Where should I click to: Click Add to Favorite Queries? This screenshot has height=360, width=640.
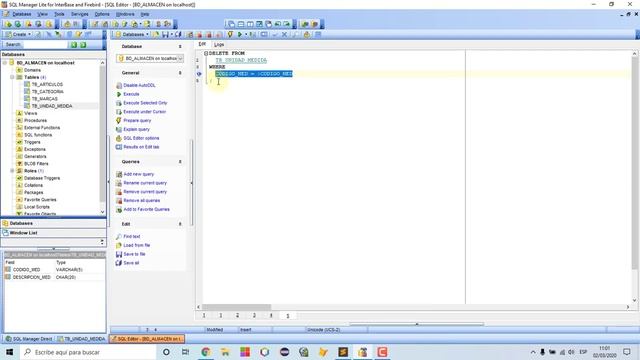pyautogui.click(x=146, y=209)
